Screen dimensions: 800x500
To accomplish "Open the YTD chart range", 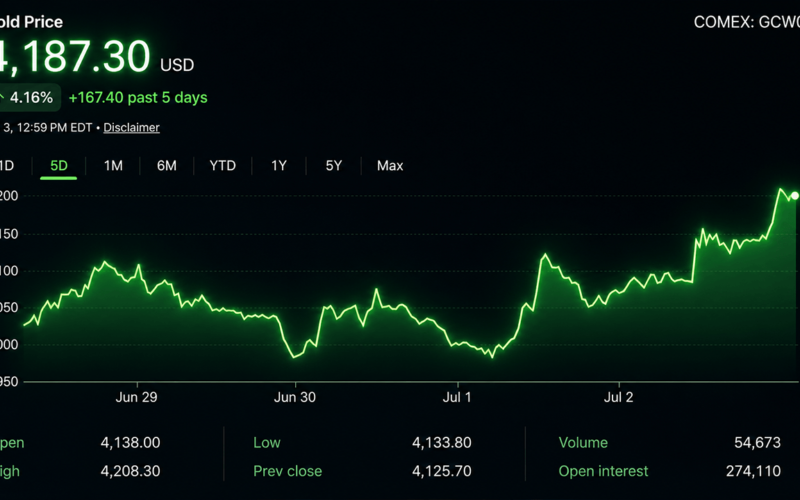I will point(223,166).
